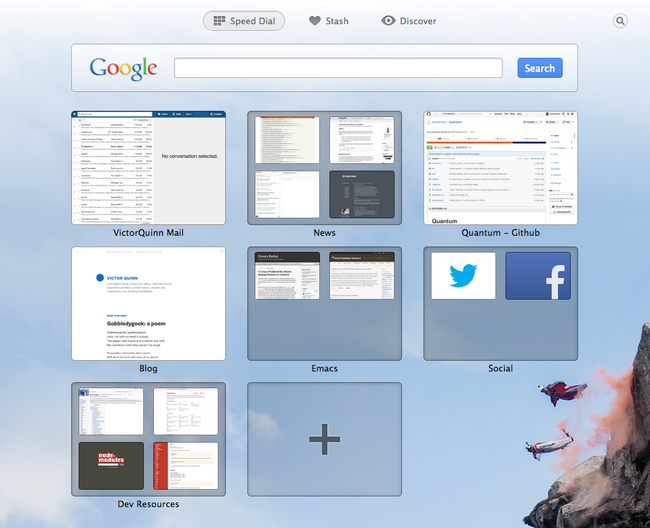Focus the Google search text field

338,68
